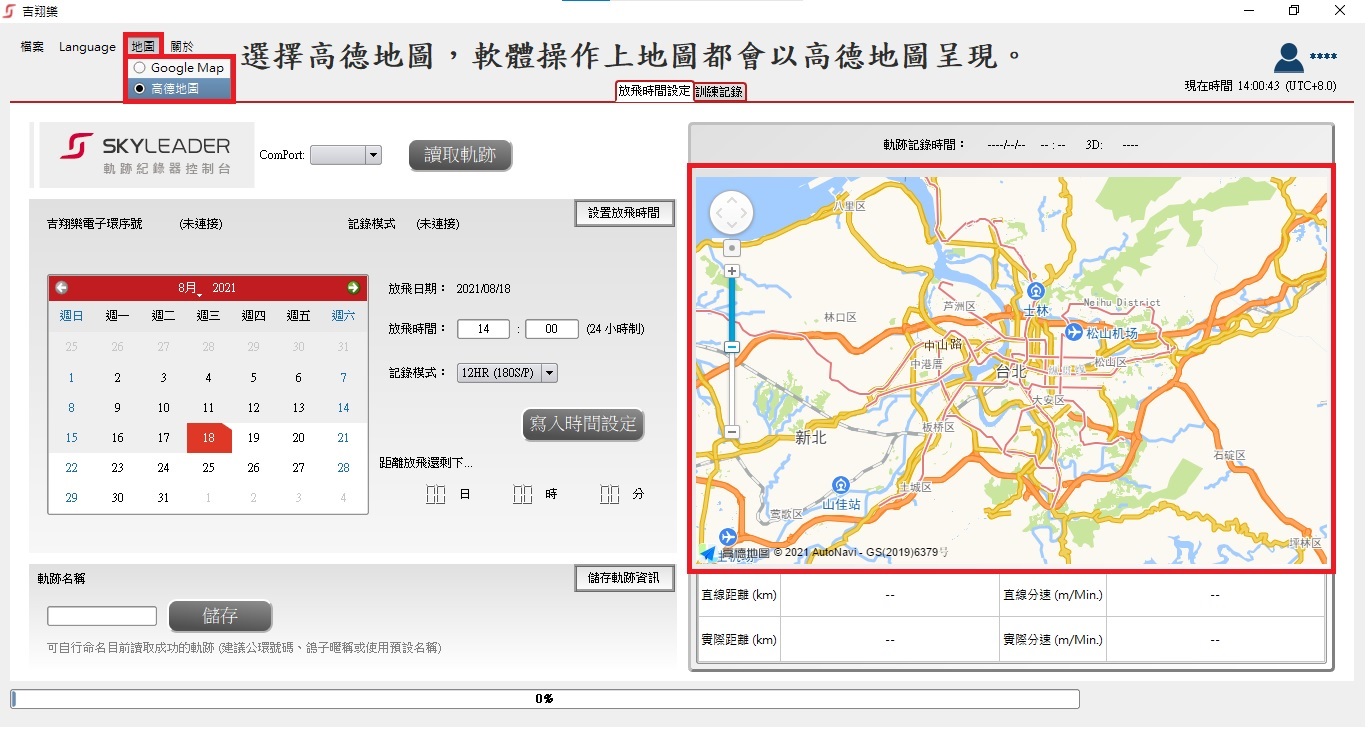Click the user profile icon
1370x732 pixels.
(1290, 58)
